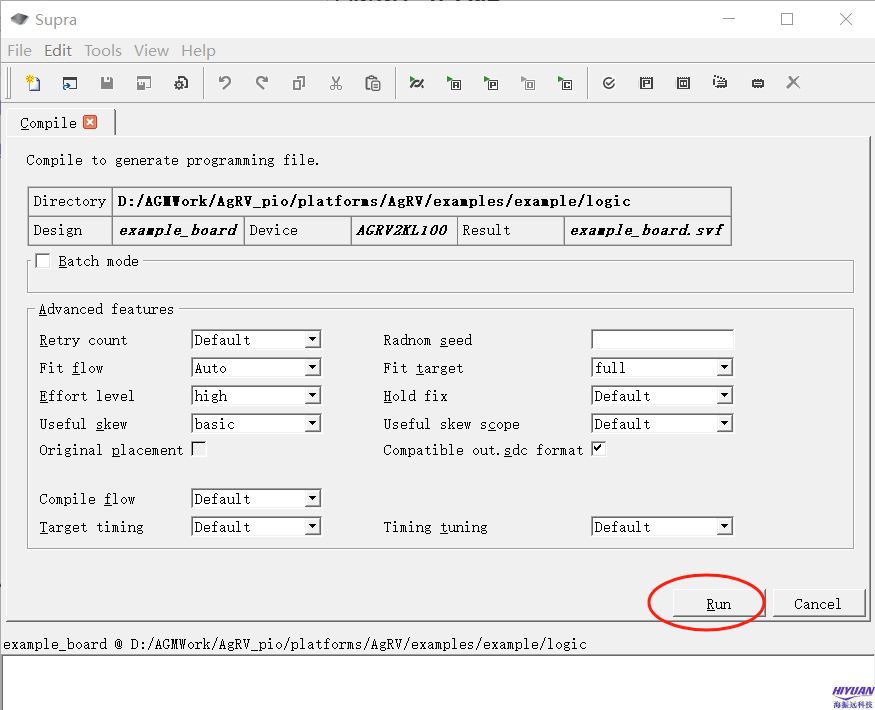The image size is (875, 710).
Task: Uncheck Compatible out.sdc format checkbox
Action: (x=598, y=450)
